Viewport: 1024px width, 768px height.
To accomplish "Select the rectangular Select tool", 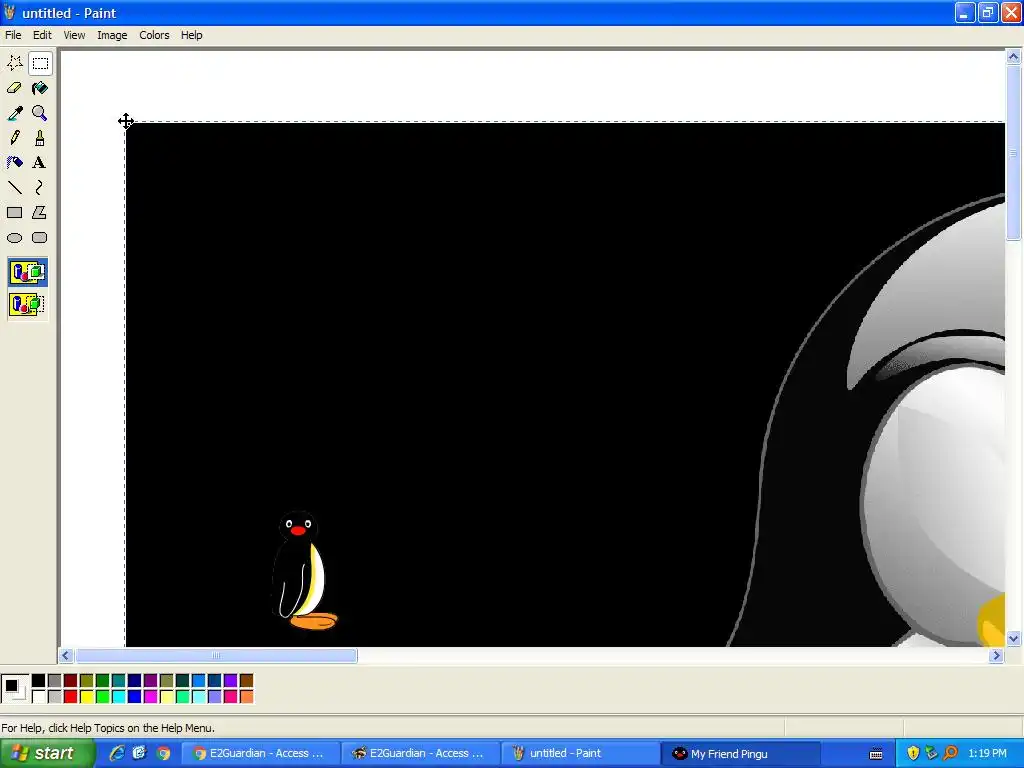I will tap(40, 63).
